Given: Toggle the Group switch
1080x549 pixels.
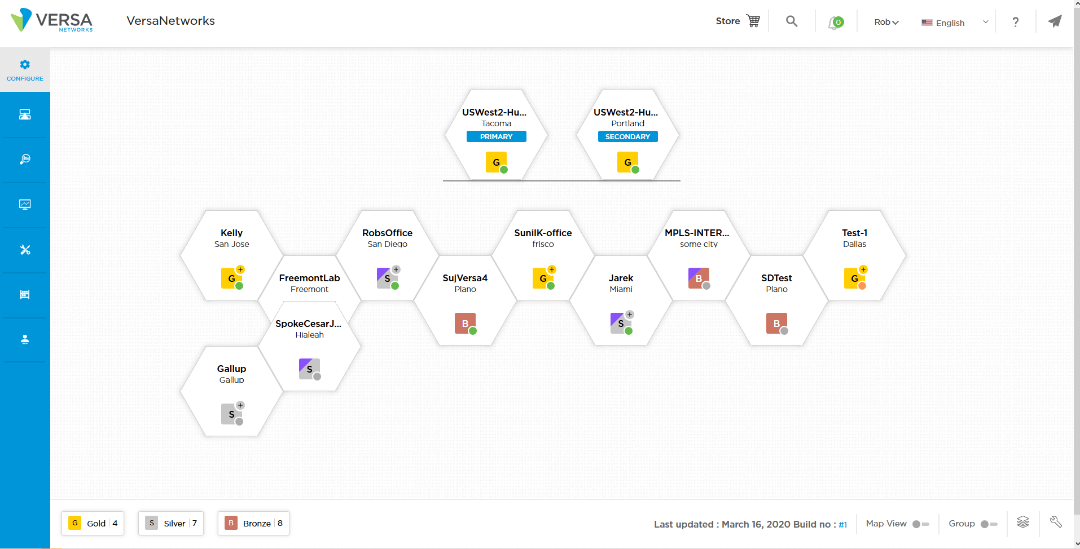Looking at the screenshot, I should (989, 524).
